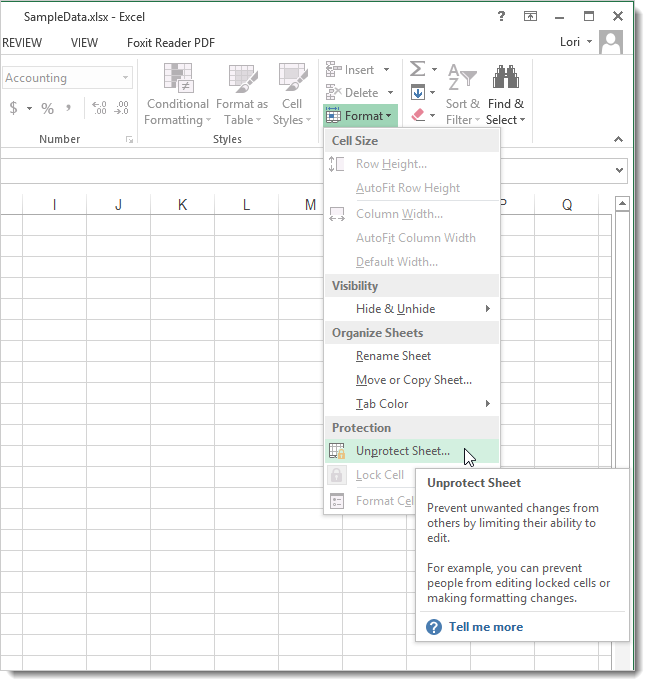Switch to the VIEW tab
The height and width of the screenshot is (686, 650).
coord(84,43)
